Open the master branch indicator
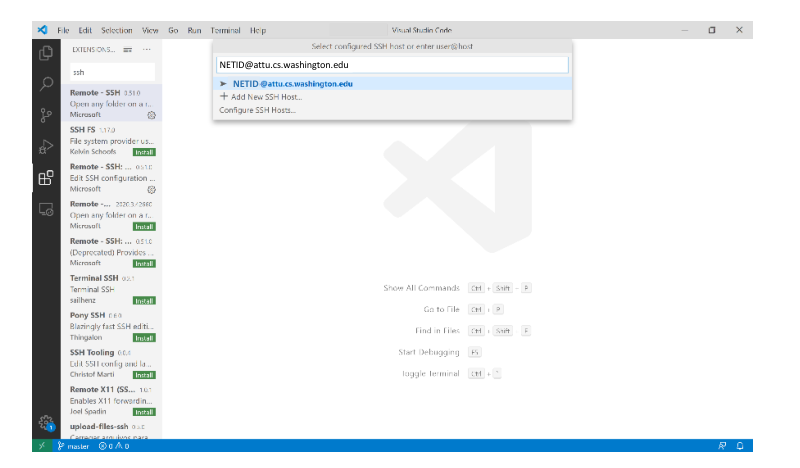 point(73,446)
